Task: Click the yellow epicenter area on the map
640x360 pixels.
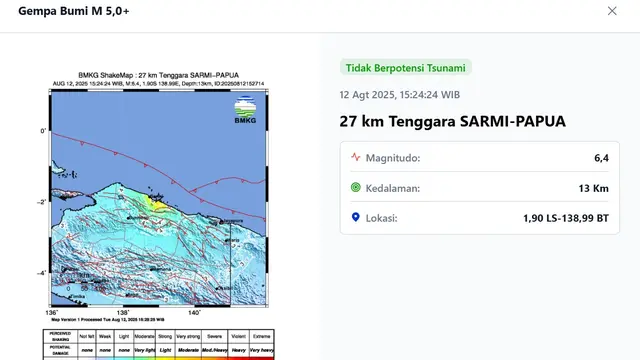Action: [x=158, y=204]
